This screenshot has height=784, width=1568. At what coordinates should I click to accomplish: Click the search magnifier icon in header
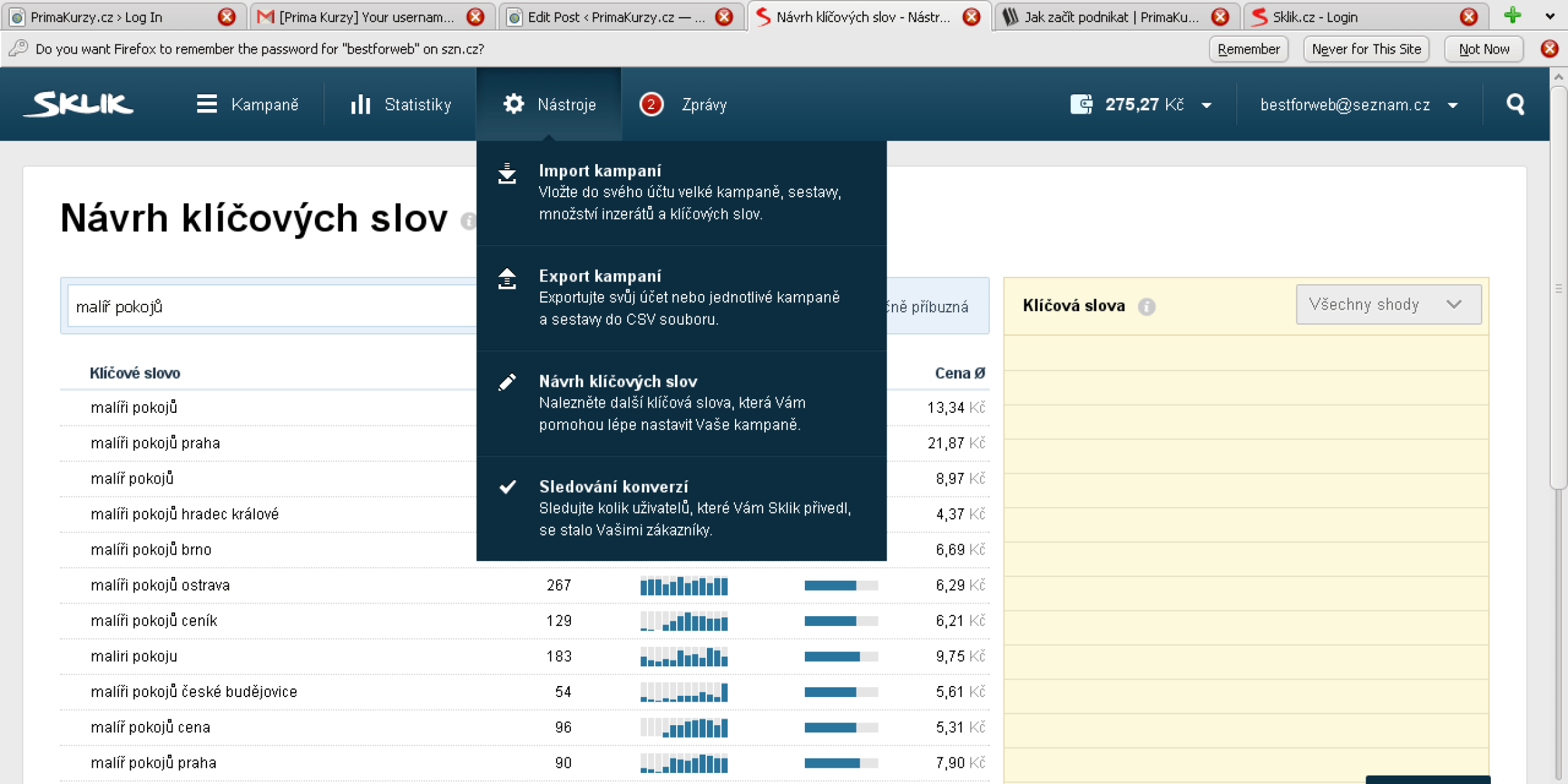tap(1515, 104)
